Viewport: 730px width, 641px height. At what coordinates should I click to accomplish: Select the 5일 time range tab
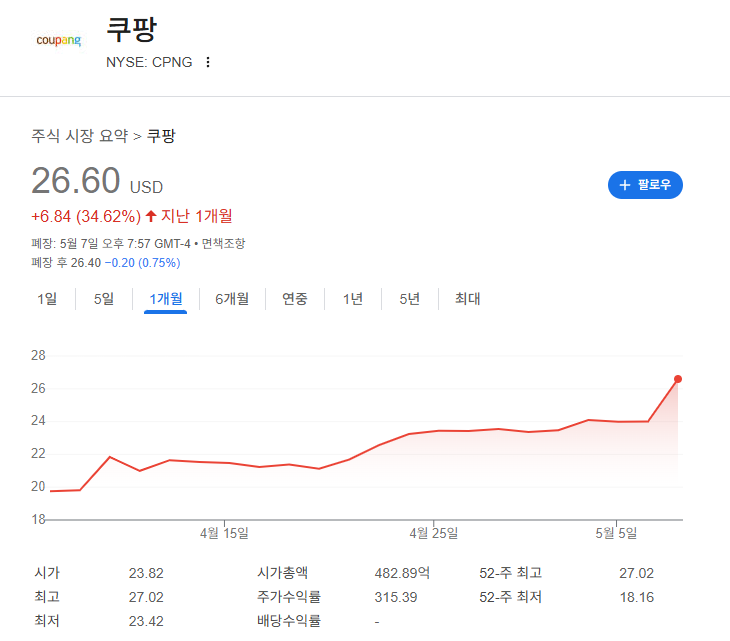[x=104, y=299]
